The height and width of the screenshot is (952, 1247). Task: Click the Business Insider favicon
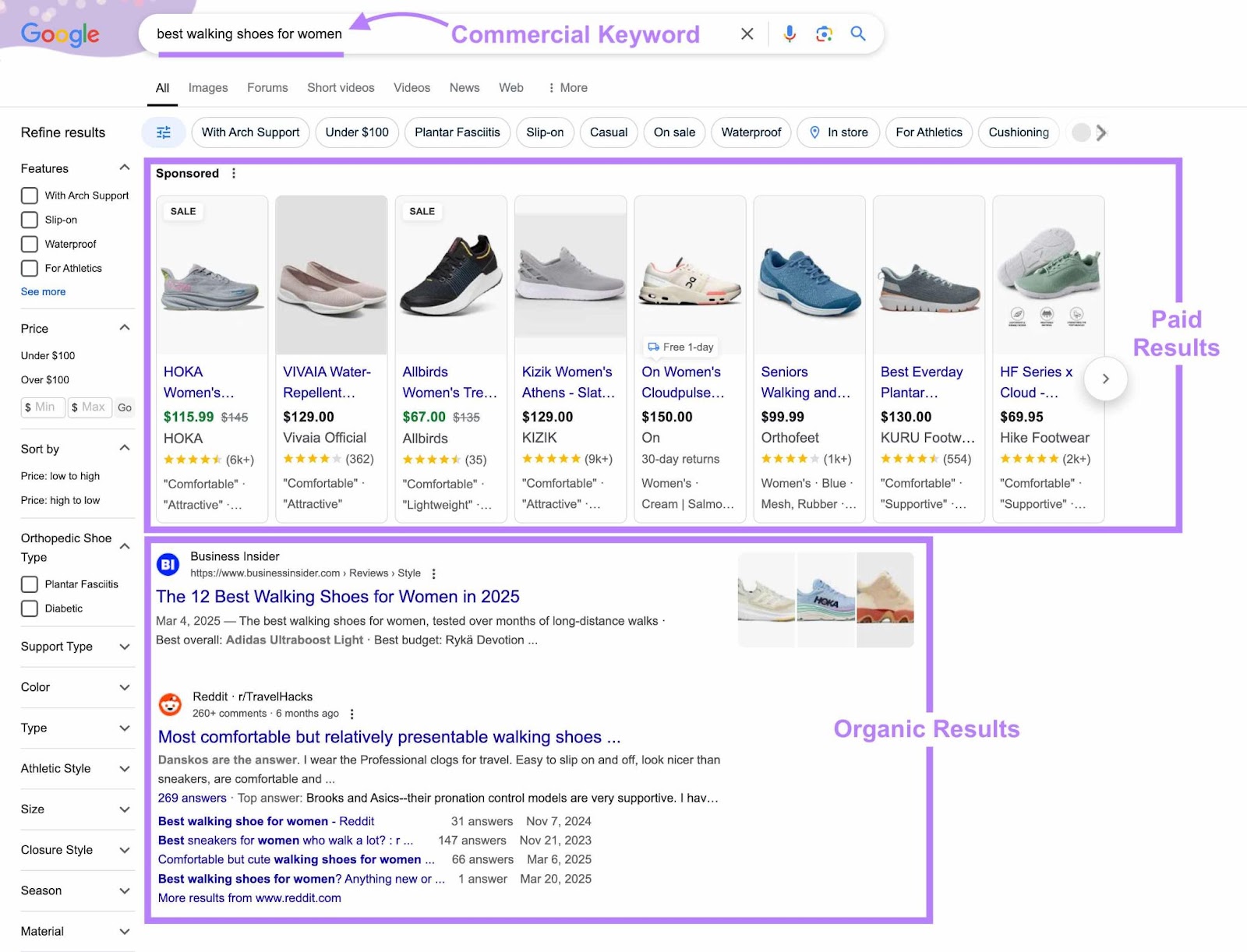point(168,563)
